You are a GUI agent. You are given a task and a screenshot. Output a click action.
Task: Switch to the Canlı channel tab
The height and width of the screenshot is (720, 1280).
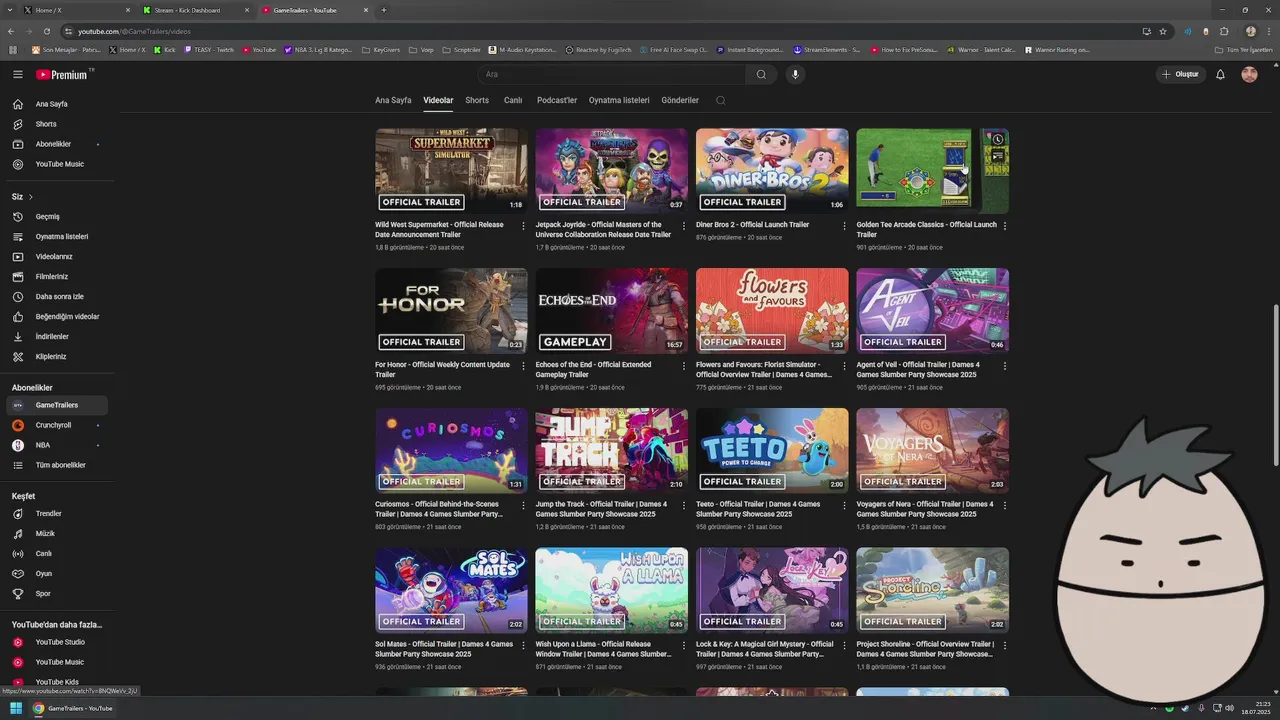[x=513, y=100]
